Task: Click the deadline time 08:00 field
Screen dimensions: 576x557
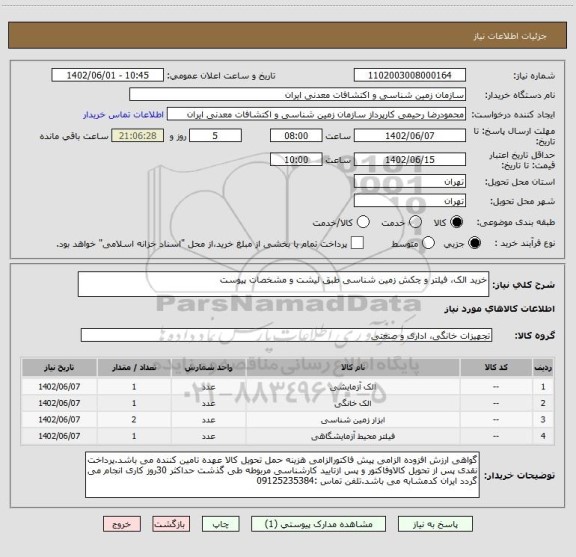Action: (296, 136)
